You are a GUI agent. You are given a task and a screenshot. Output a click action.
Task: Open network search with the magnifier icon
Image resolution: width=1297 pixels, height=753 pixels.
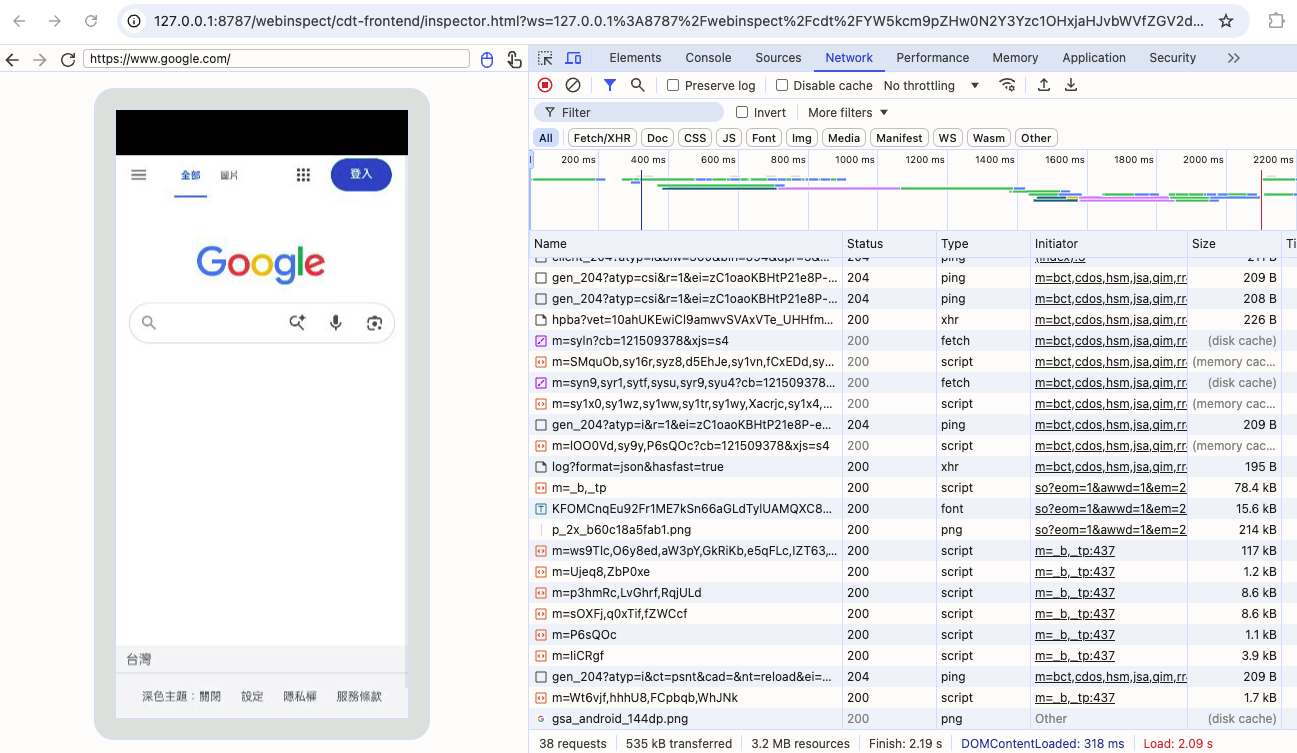click(637, 85)
